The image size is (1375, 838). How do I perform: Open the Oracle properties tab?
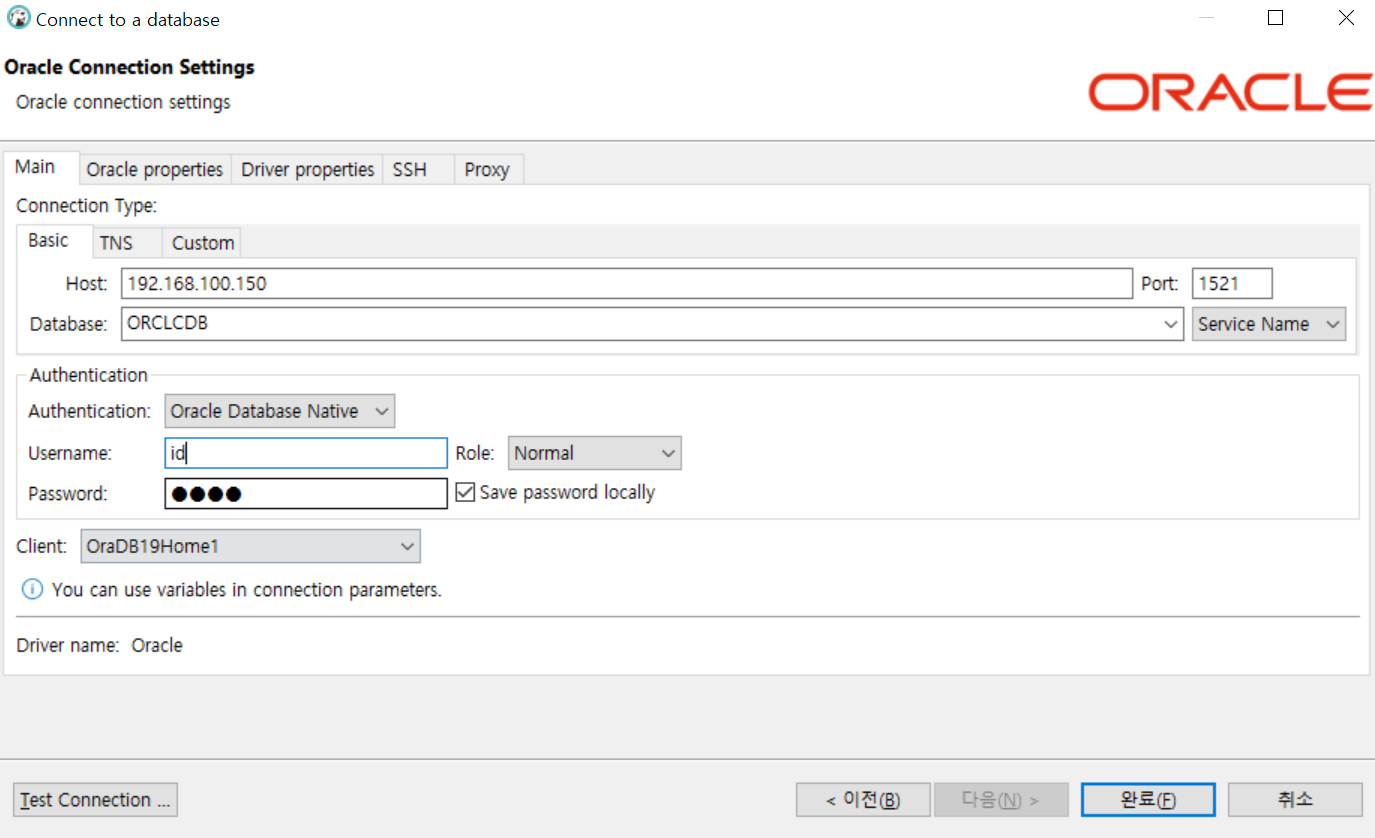click(155, 170)
